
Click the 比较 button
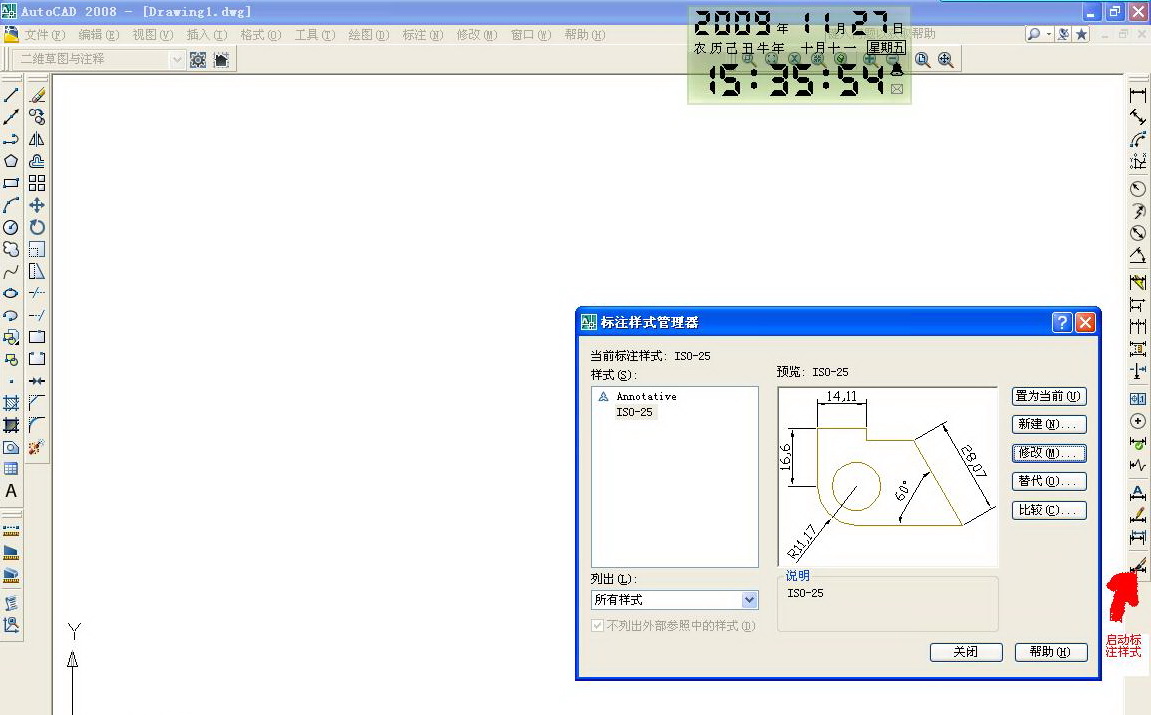click(x=1048, y=510)
